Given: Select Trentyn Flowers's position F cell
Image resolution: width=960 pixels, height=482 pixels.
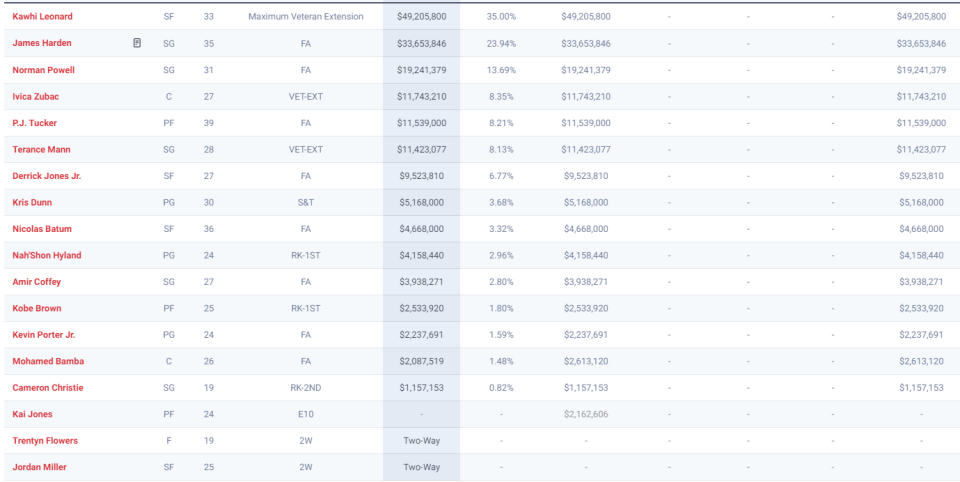Looking at the screenshot, I should coord(169,440).
